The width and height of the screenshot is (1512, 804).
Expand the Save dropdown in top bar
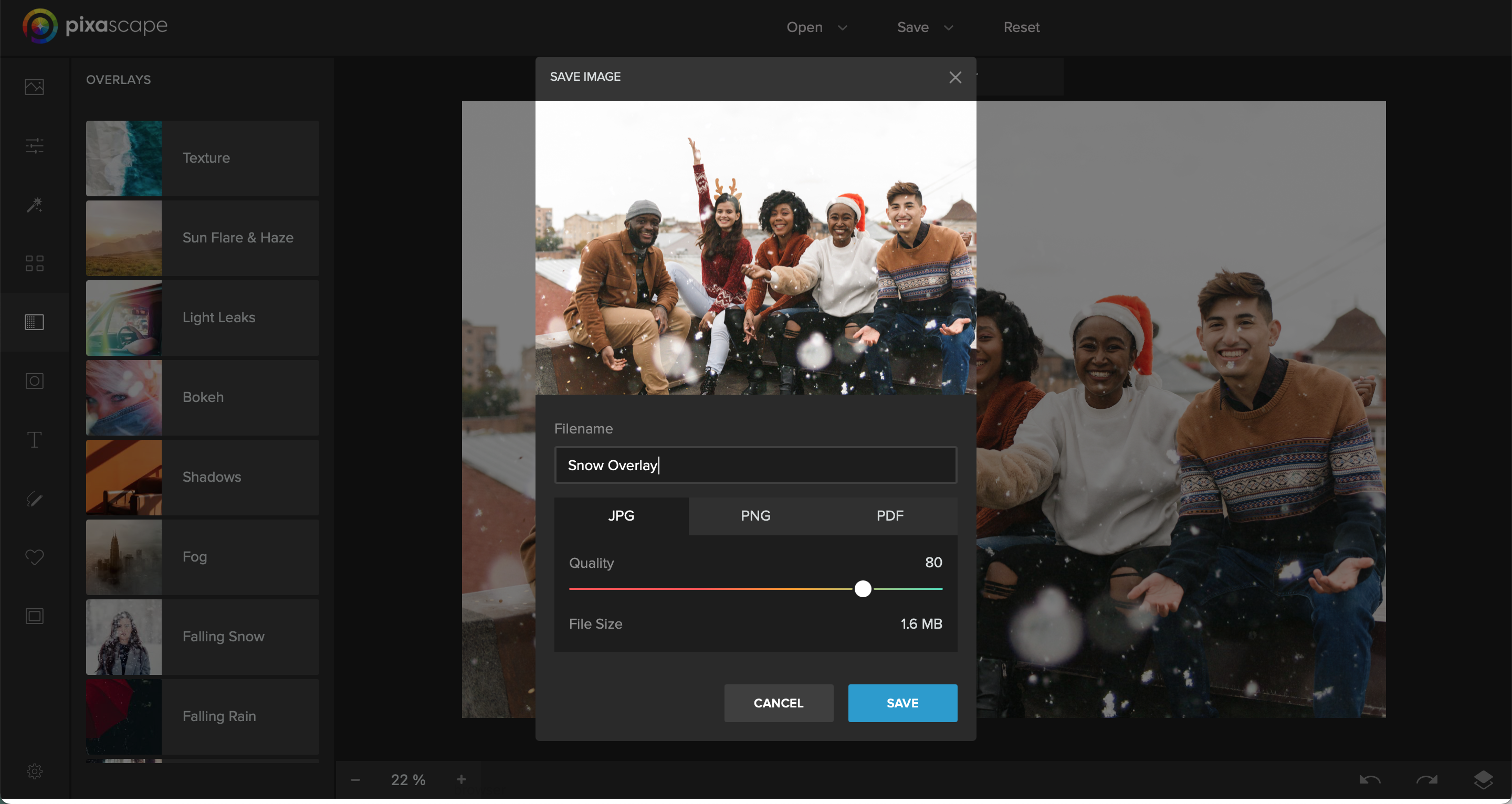[x=924, y=27]
